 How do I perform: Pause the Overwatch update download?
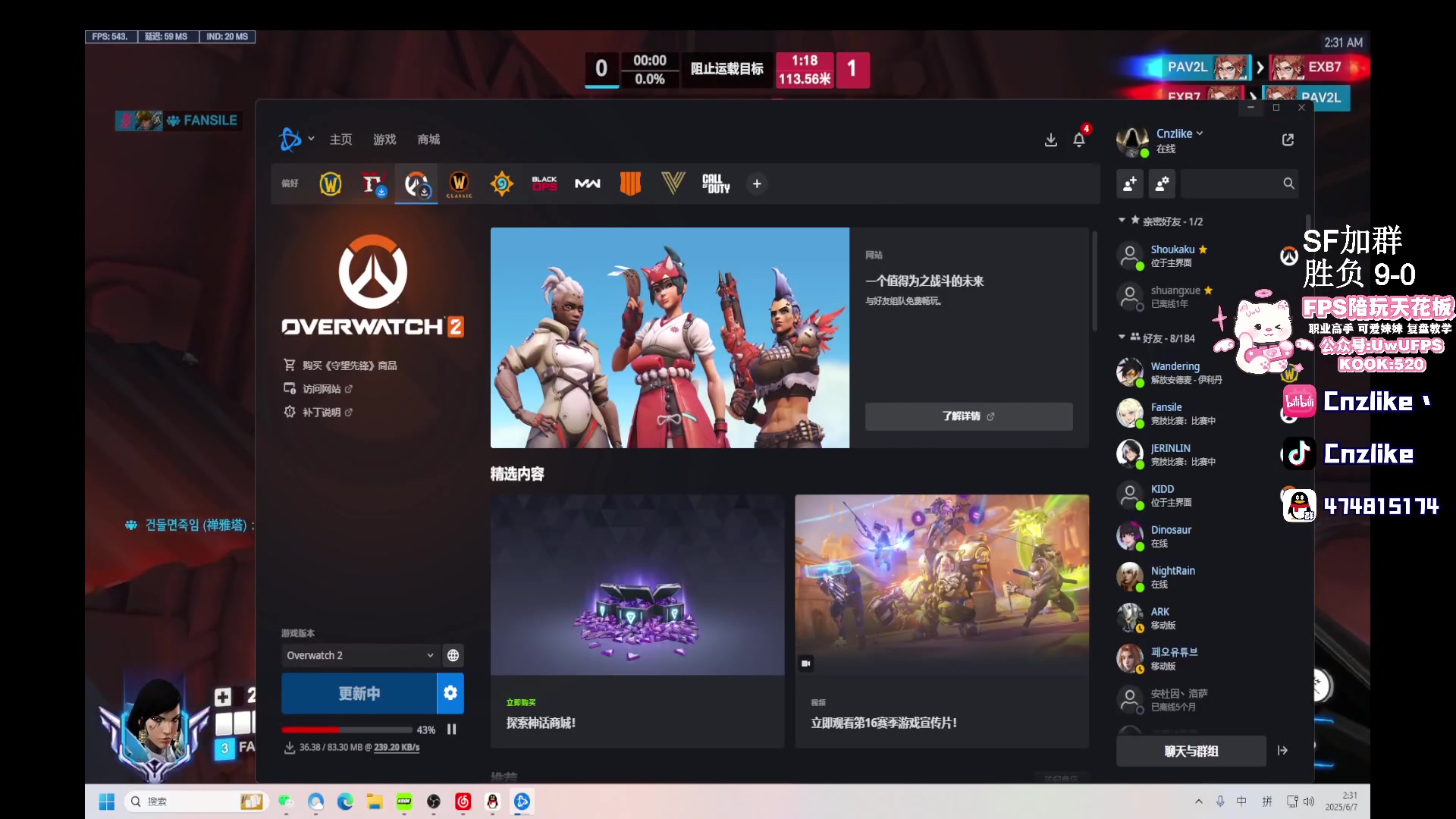(x=452, y=730)
